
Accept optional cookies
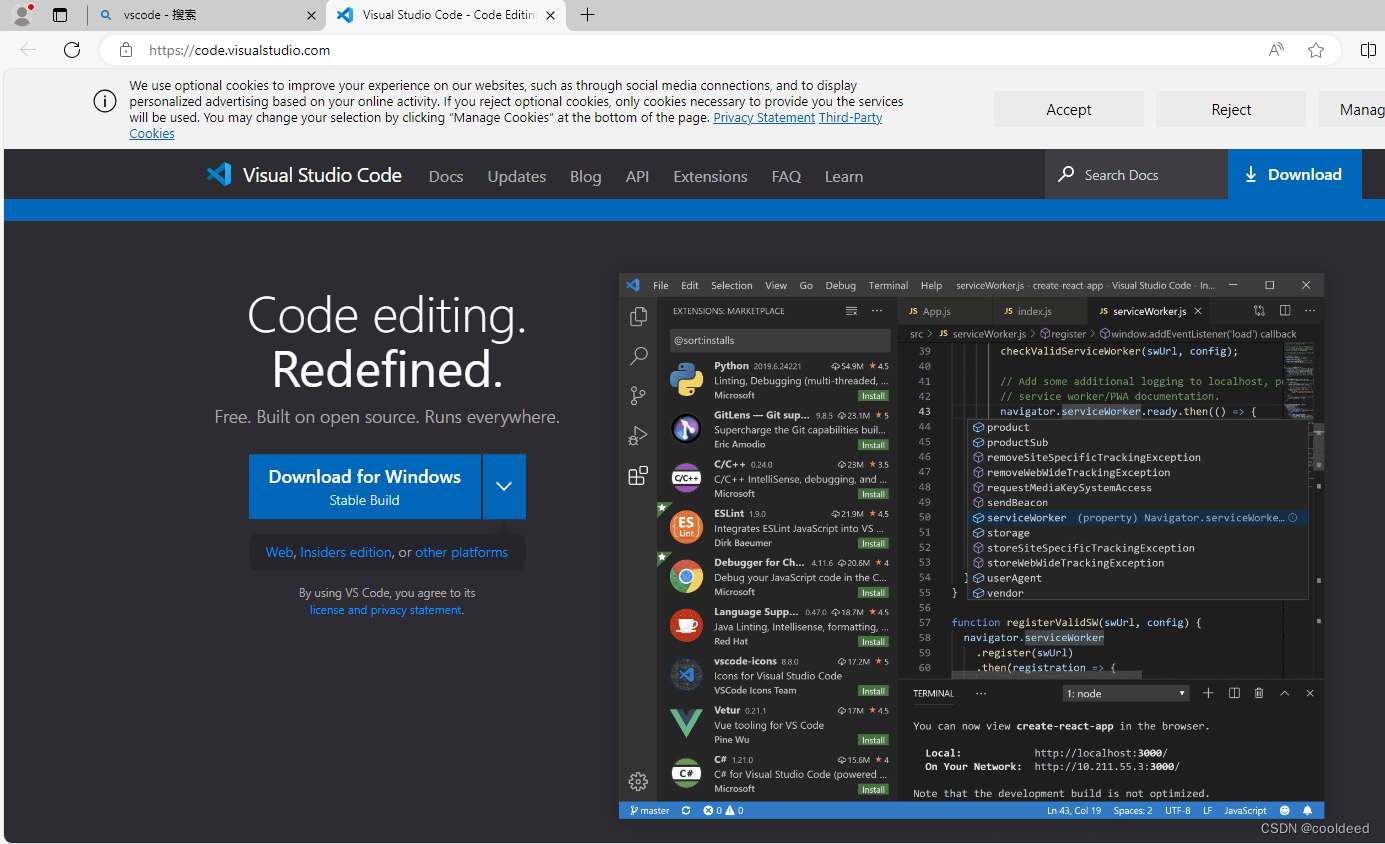(x=1069, y=110)
